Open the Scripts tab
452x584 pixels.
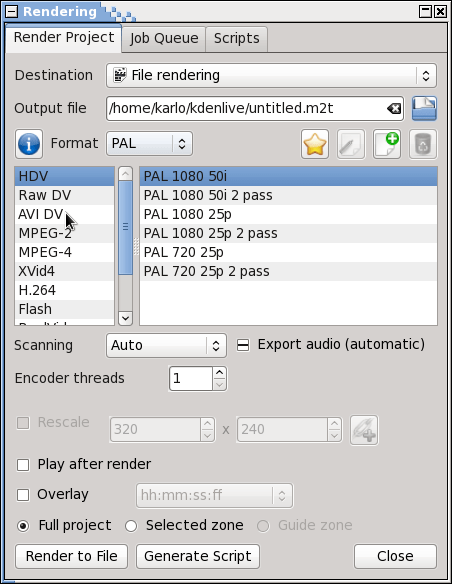[236, 38]
